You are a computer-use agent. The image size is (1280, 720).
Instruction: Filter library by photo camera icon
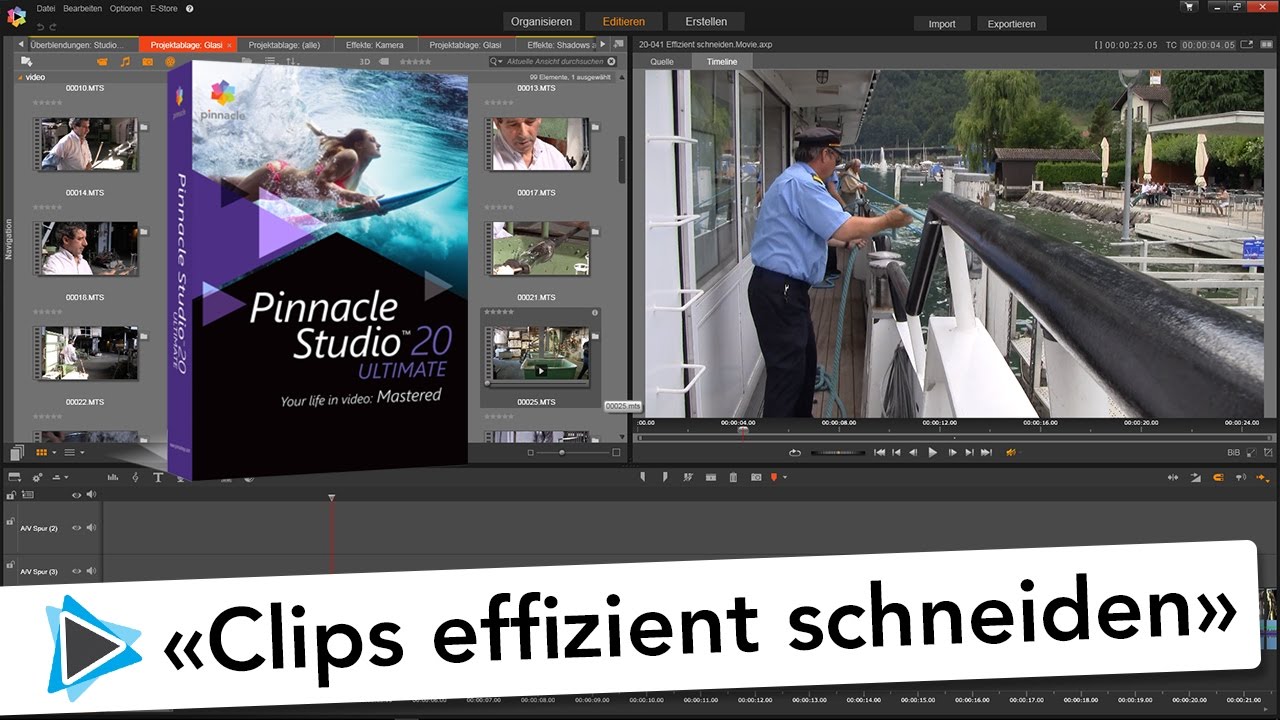click(x=148, y=62)
